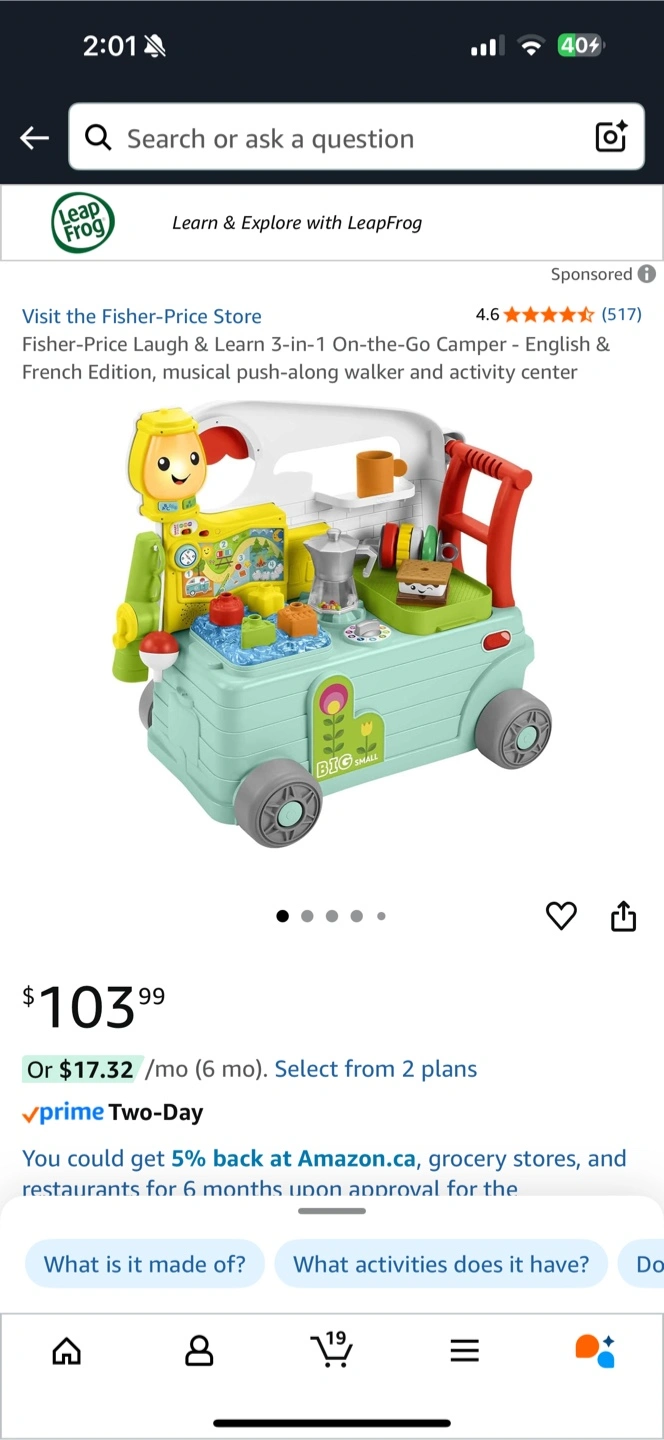The image size is (664, 1440).
Task: Open Select from 2 plans link
Action: pyautogui.click(x=376, y=1069)
